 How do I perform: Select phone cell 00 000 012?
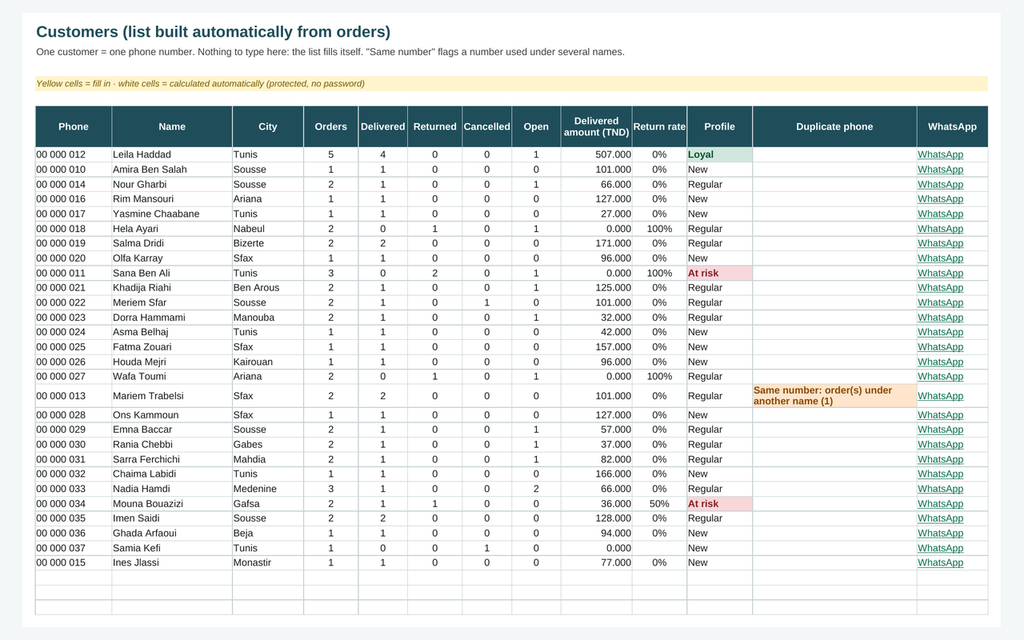73,155
